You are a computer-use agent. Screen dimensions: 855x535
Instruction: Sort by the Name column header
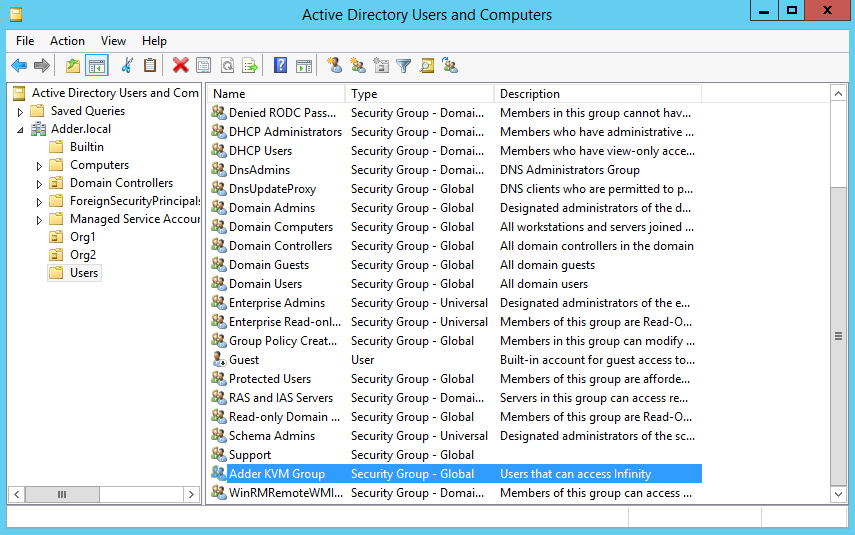pos(276,94)
